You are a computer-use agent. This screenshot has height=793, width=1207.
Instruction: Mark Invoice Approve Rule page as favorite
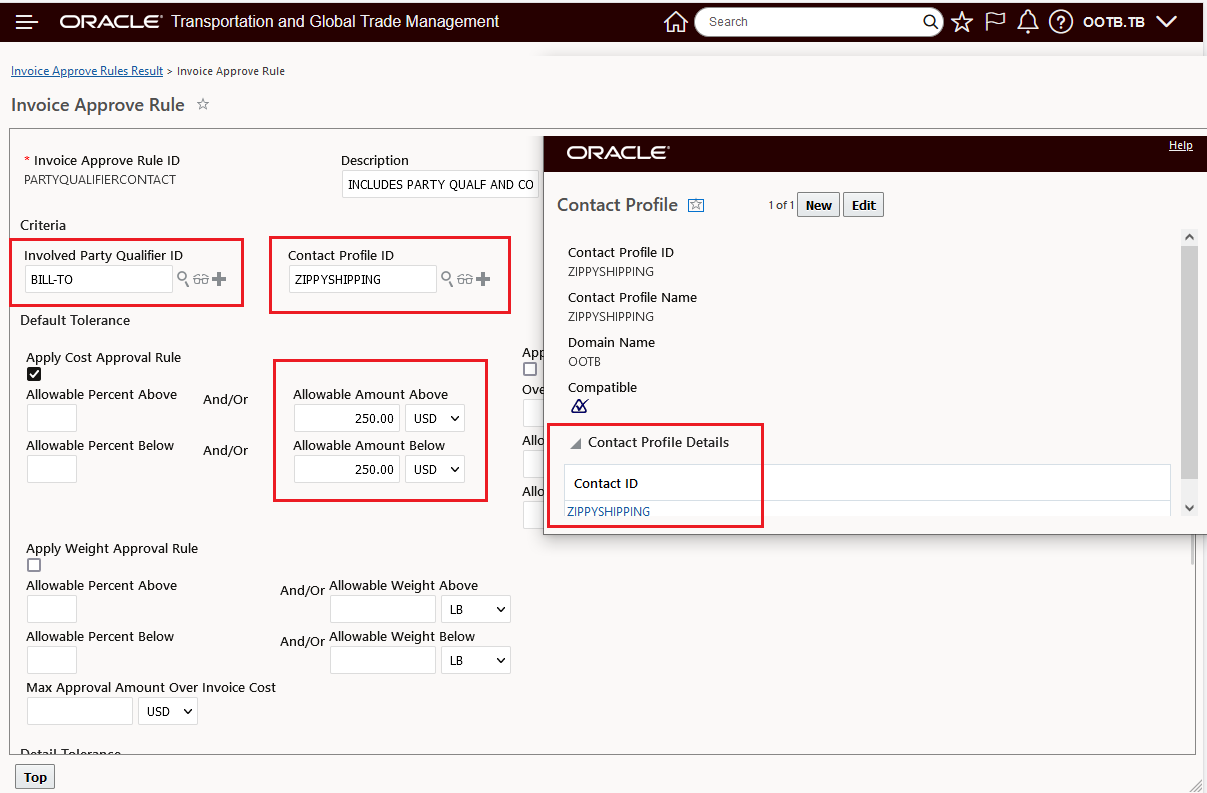(203, 104)
